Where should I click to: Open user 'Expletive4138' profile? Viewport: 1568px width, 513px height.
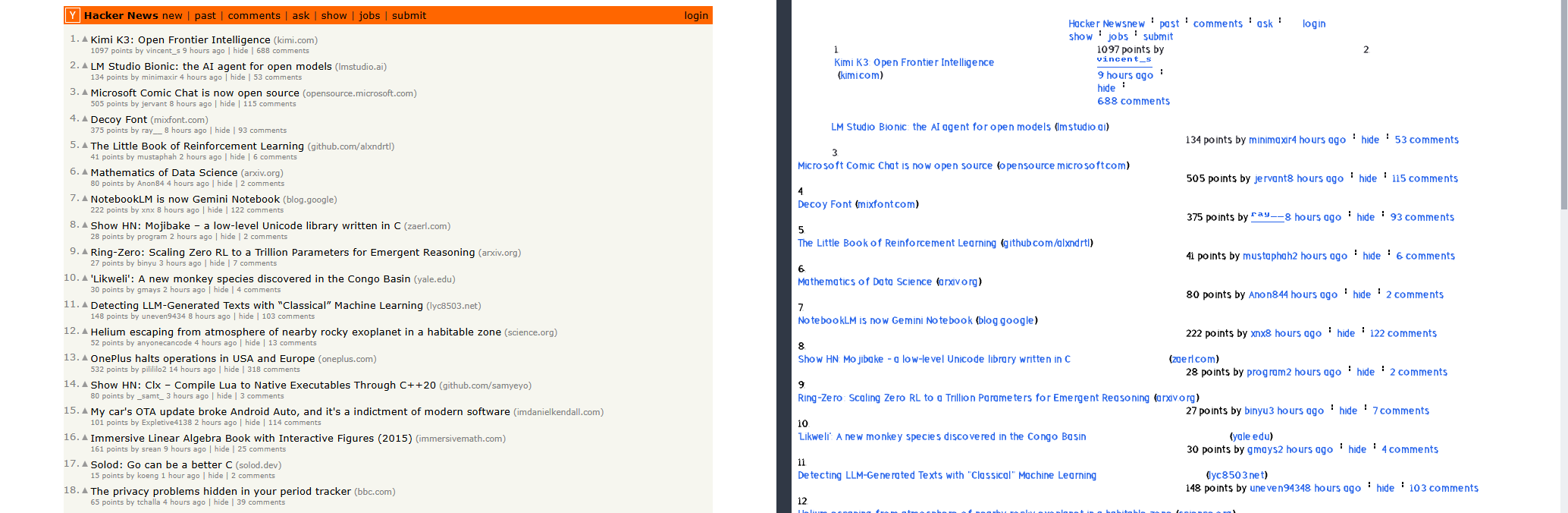tap(167, 423)
